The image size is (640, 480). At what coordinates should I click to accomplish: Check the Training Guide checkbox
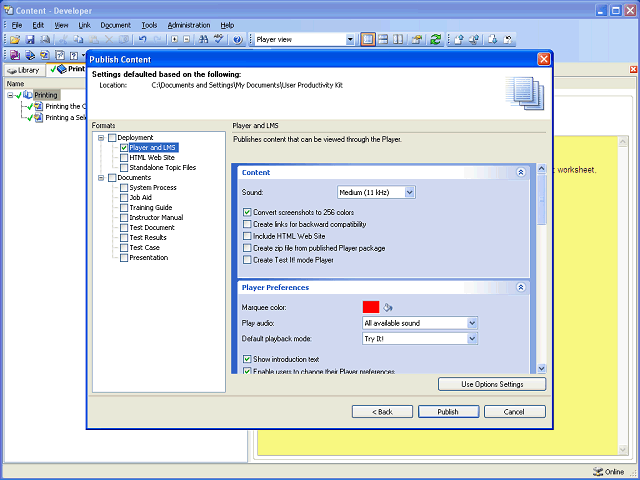coord(124,207)
